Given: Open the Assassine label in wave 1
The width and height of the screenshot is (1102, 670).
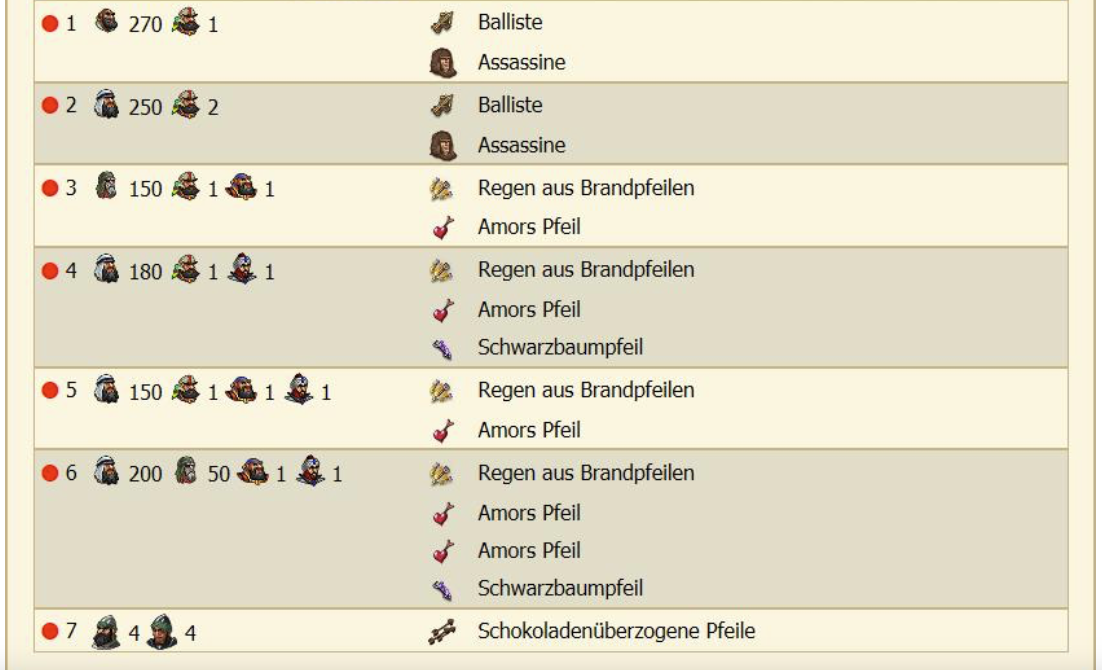Looking at the screenshot, I should [x=521, y=62].
